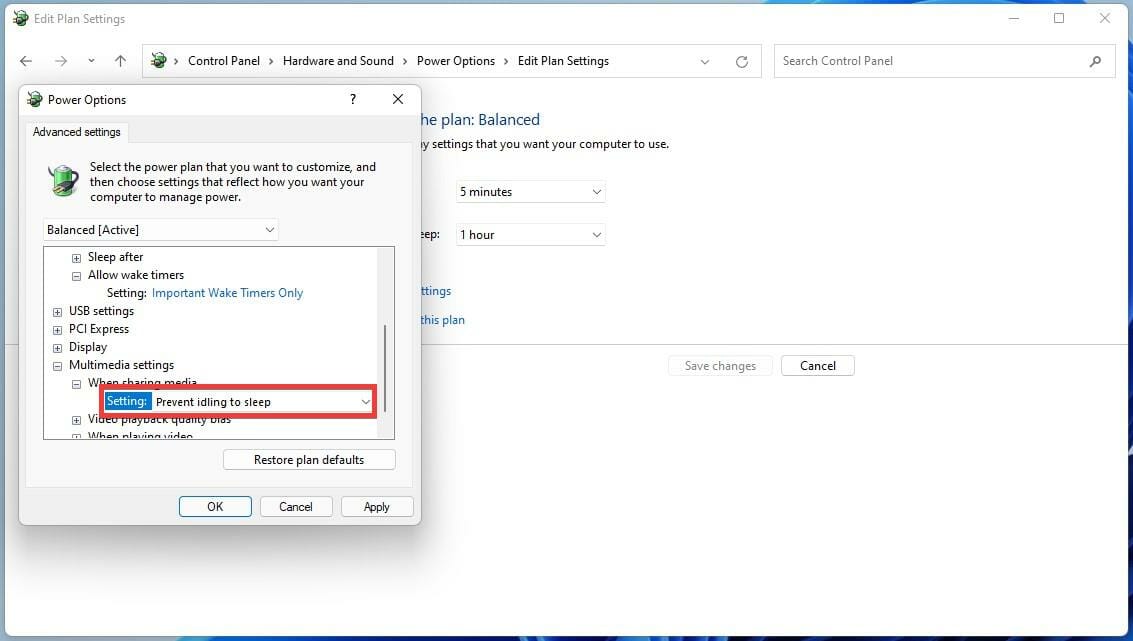Expand Video playback quality bias
Viewport: 1133px width, 641px height.
click(x=77, y=419)
